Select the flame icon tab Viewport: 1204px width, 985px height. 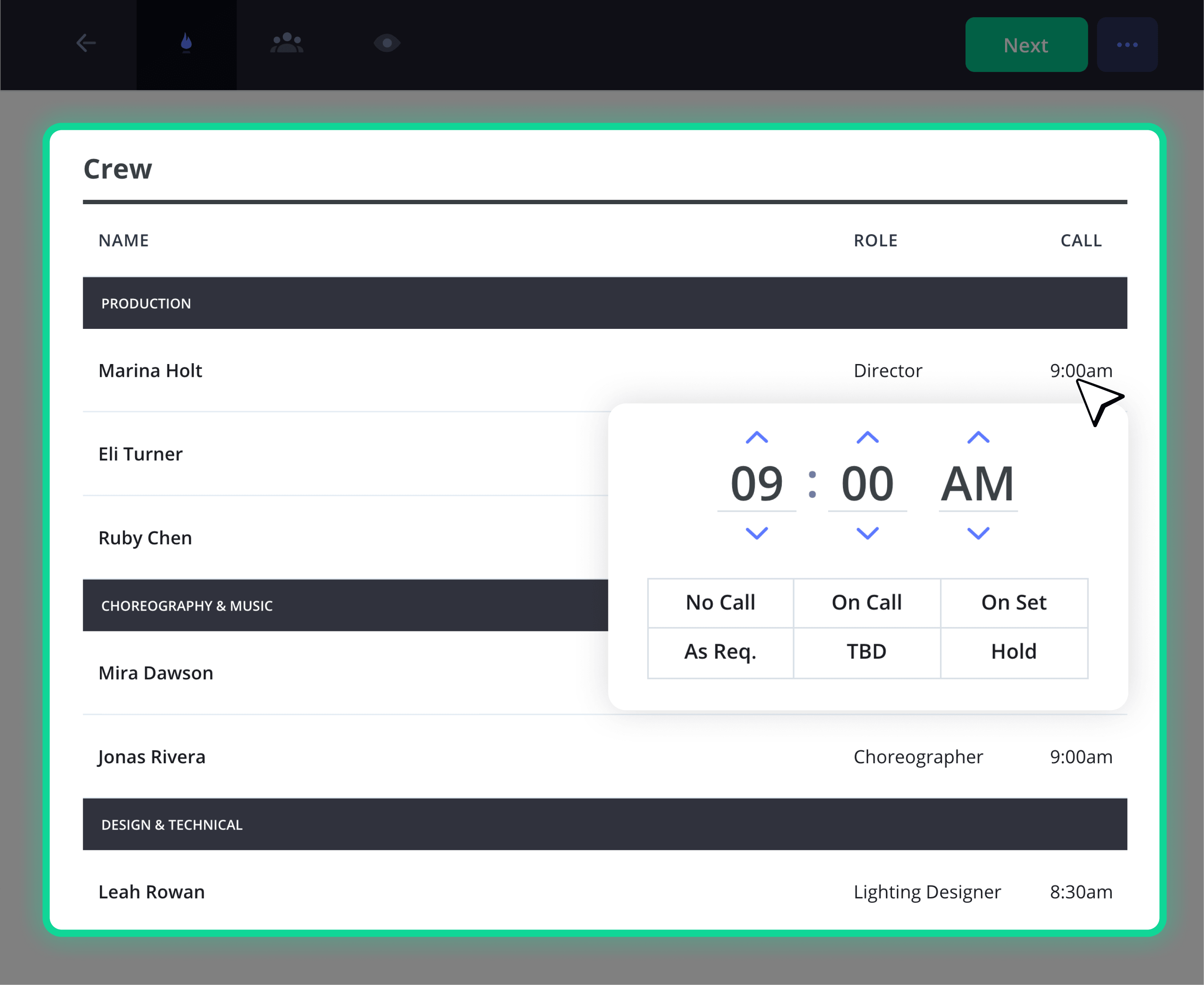[x=186, y=44]
